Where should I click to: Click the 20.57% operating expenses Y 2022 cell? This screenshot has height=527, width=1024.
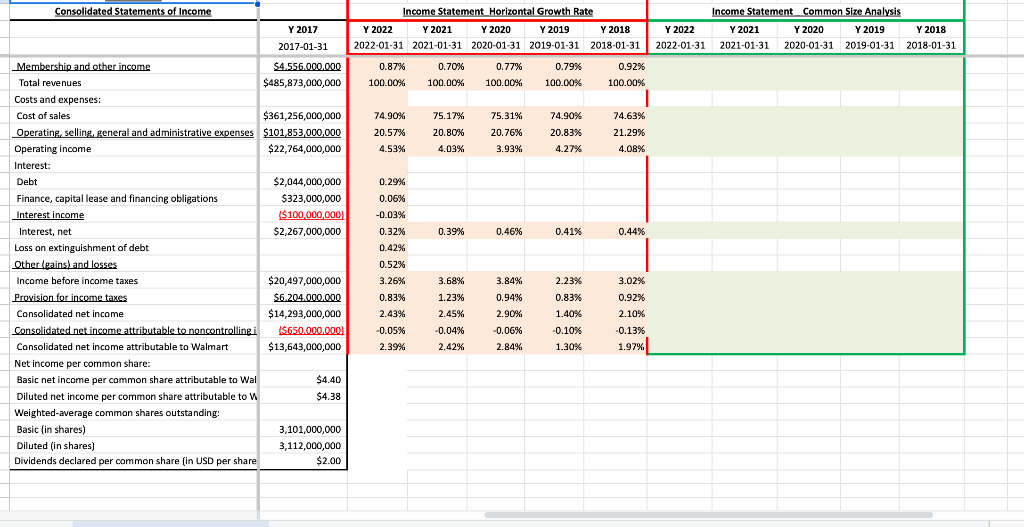pos(379,133)
